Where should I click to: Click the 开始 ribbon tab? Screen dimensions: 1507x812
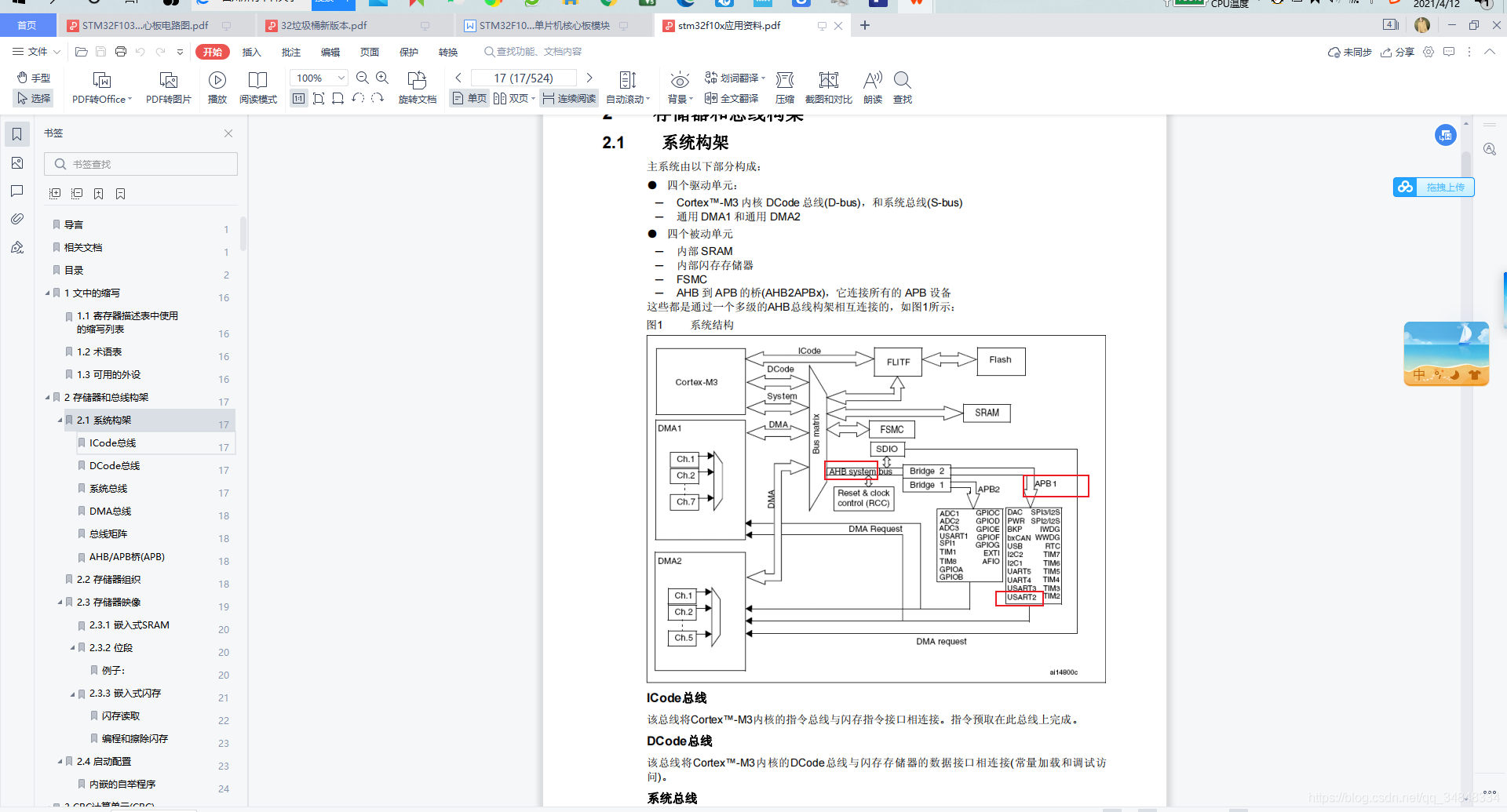(x=213, y=52)
